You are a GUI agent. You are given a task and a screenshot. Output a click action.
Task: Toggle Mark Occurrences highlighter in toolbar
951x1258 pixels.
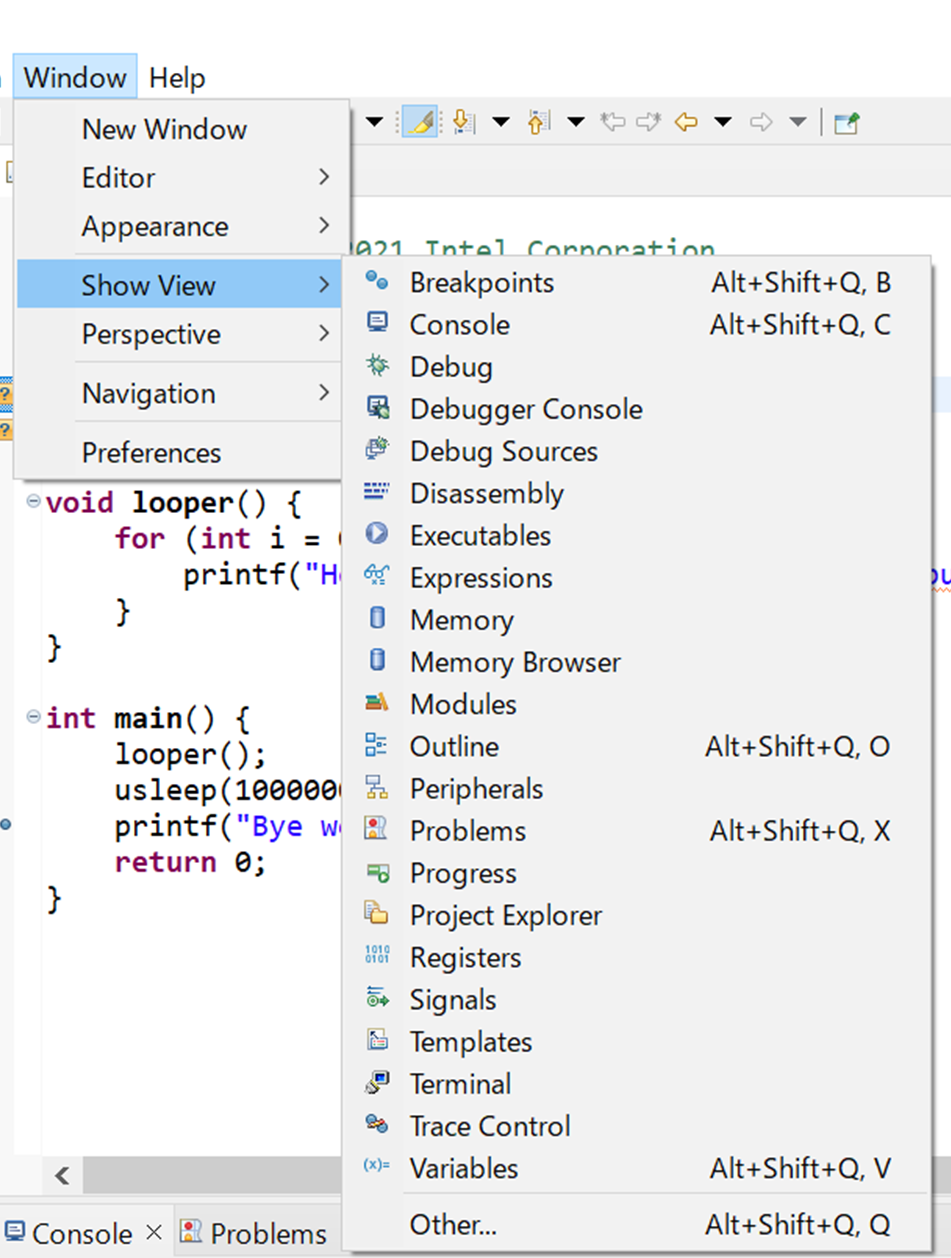[x=420, y=123]
